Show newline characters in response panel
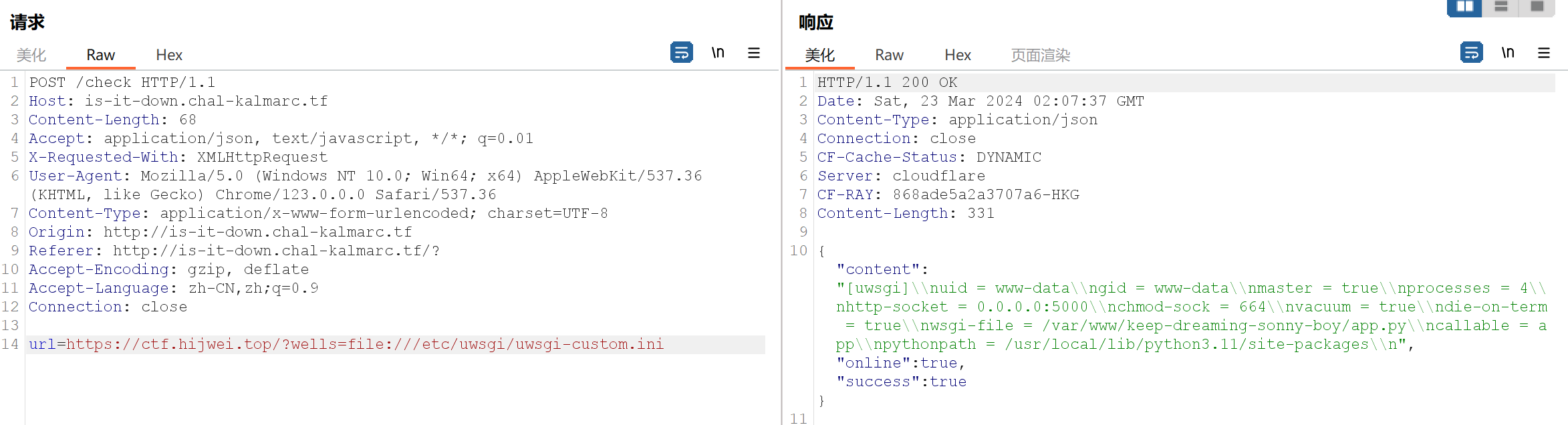1568x425 pixels. 1508,52
